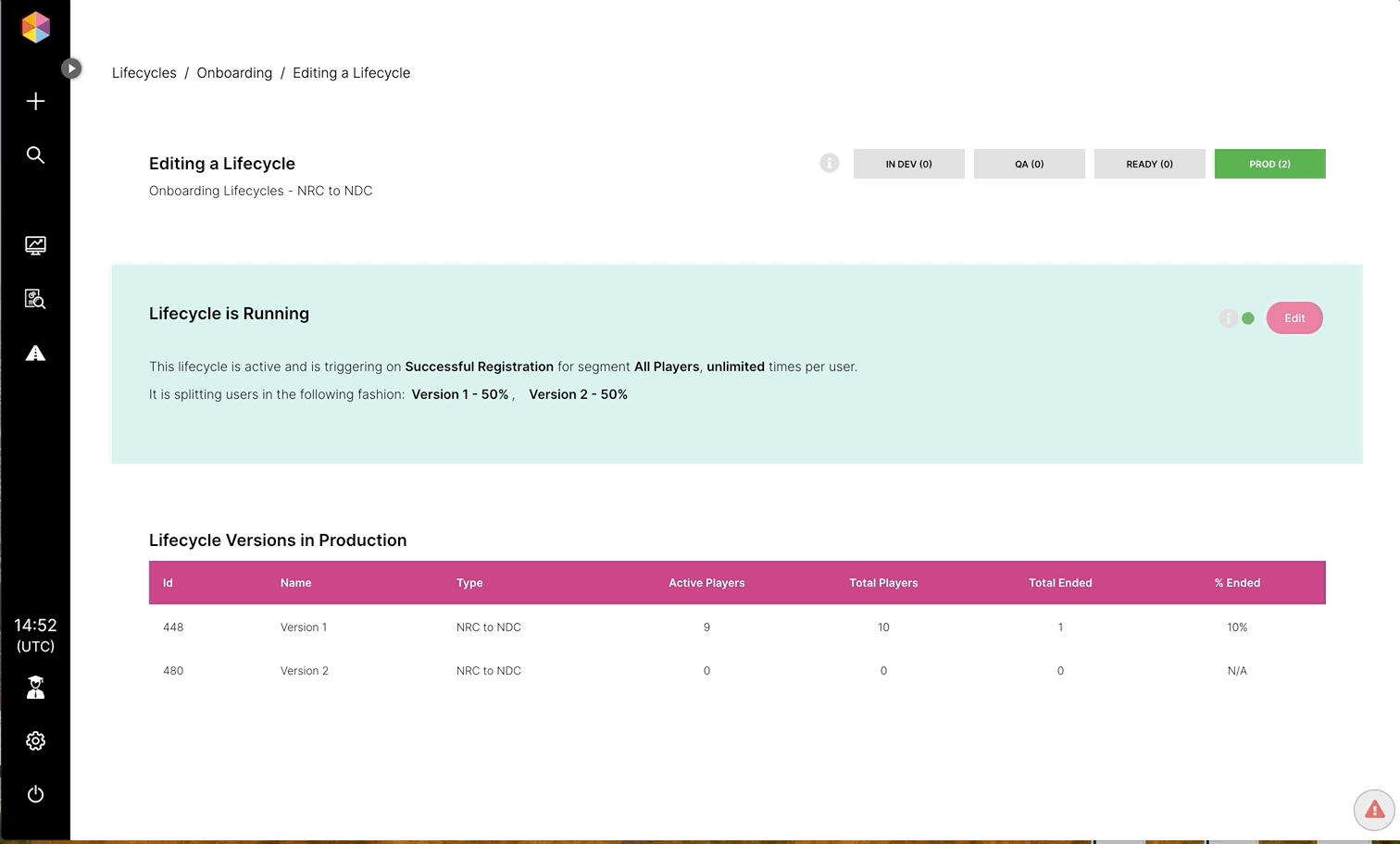
Task: Click the report inspect icon in sidebar
Action: [x=35, y=299]
